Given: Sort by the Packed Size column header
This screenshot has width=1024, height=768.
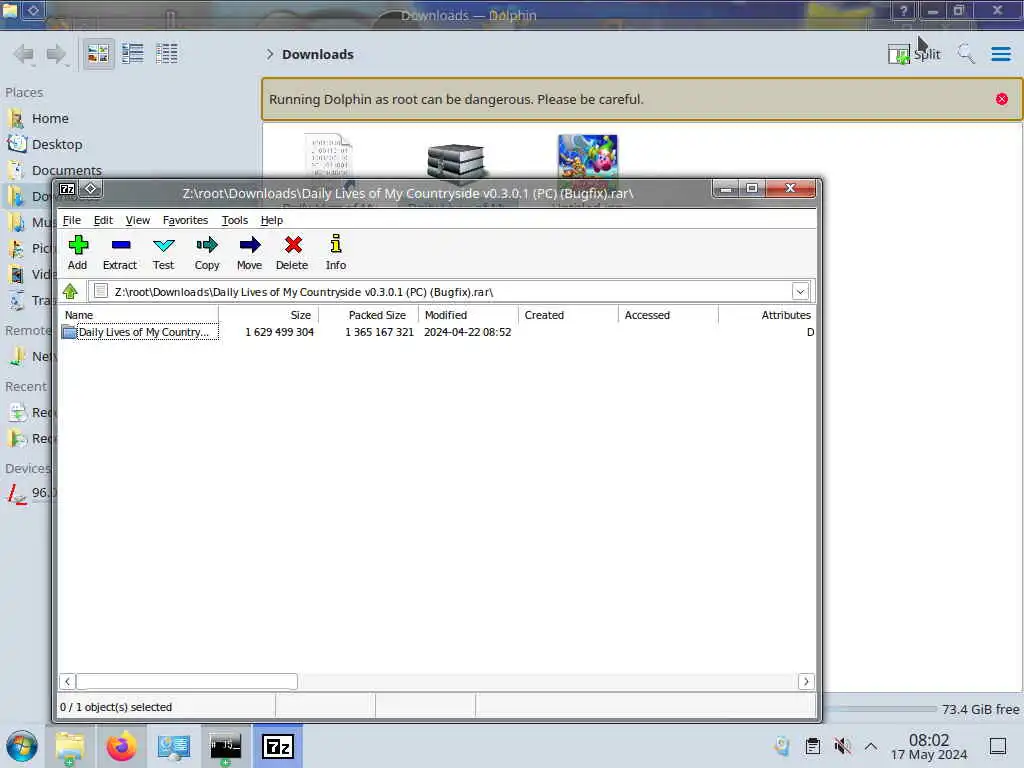Looking at the screenshot, I should 368,315.
